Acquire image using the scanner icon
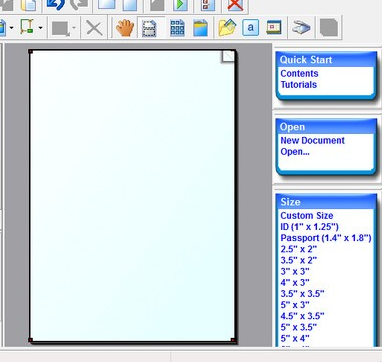This screenshot has height=362, width=382. [301, 28]
